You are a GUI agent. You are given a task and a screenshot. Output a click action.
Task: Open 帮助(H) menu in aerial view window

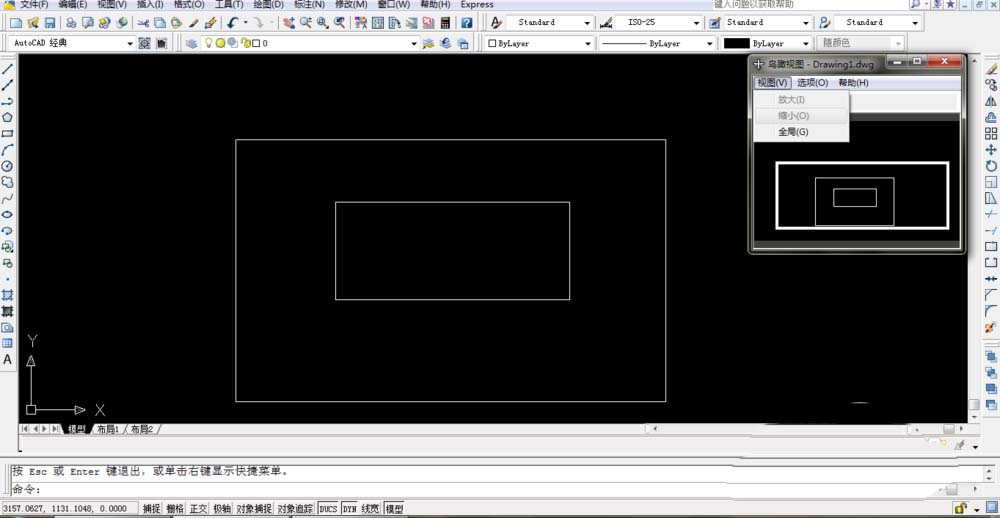853,83
